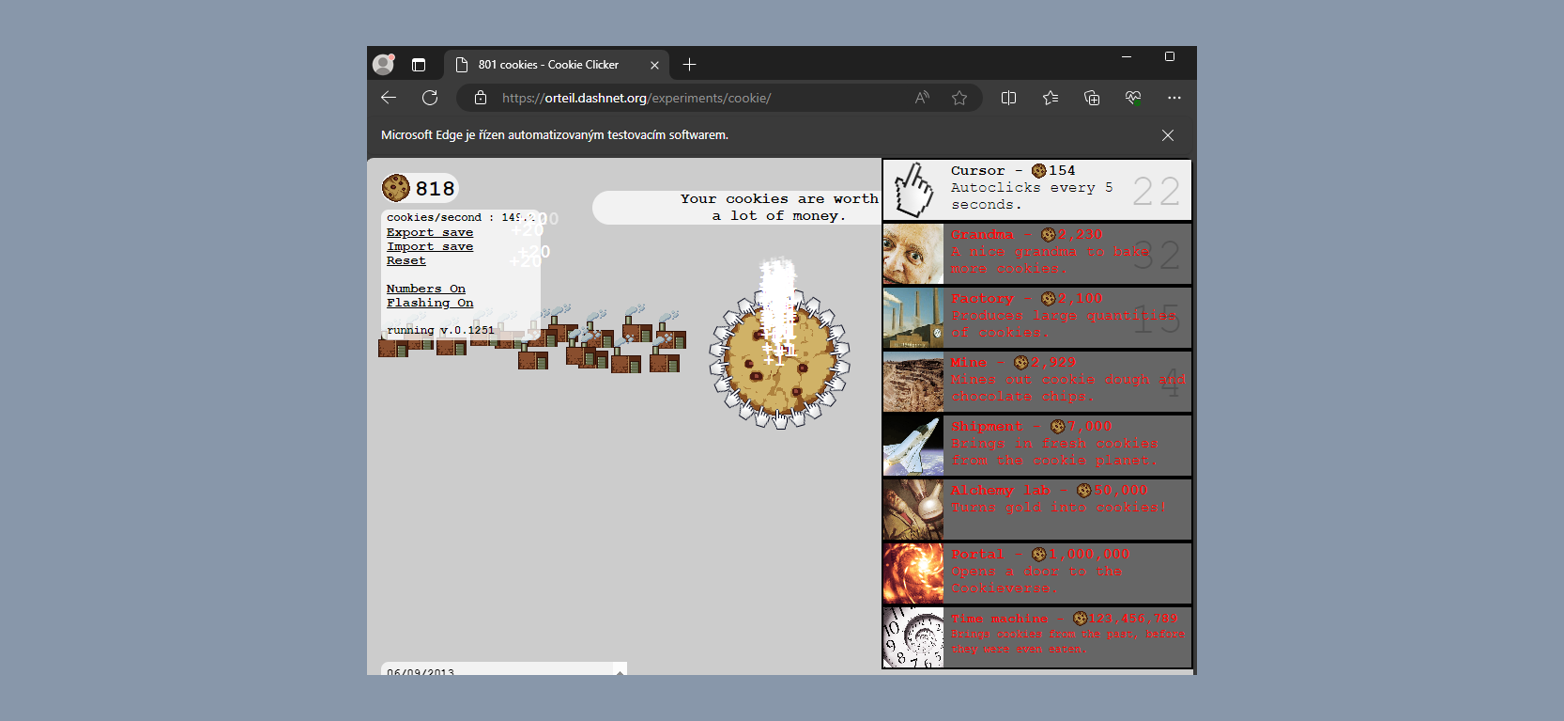Toggle Flashing On setting
The width and height of the screenshot is (1564, 721).
430,303
